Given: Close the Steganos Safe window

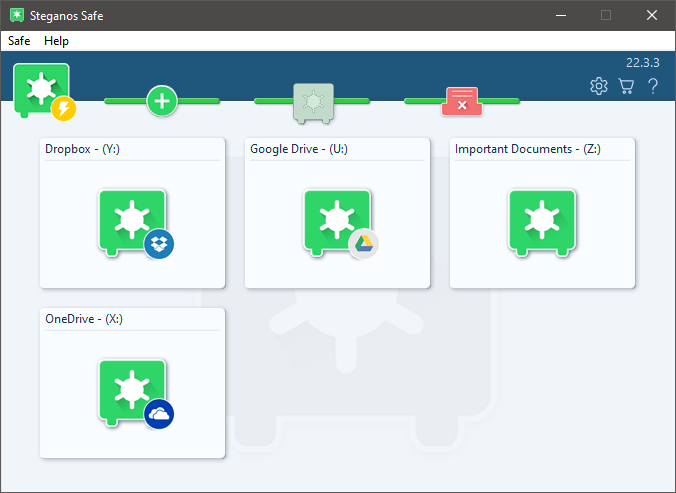Looking at the screenshot, I should pyautogui.click(x=652, y=16).
